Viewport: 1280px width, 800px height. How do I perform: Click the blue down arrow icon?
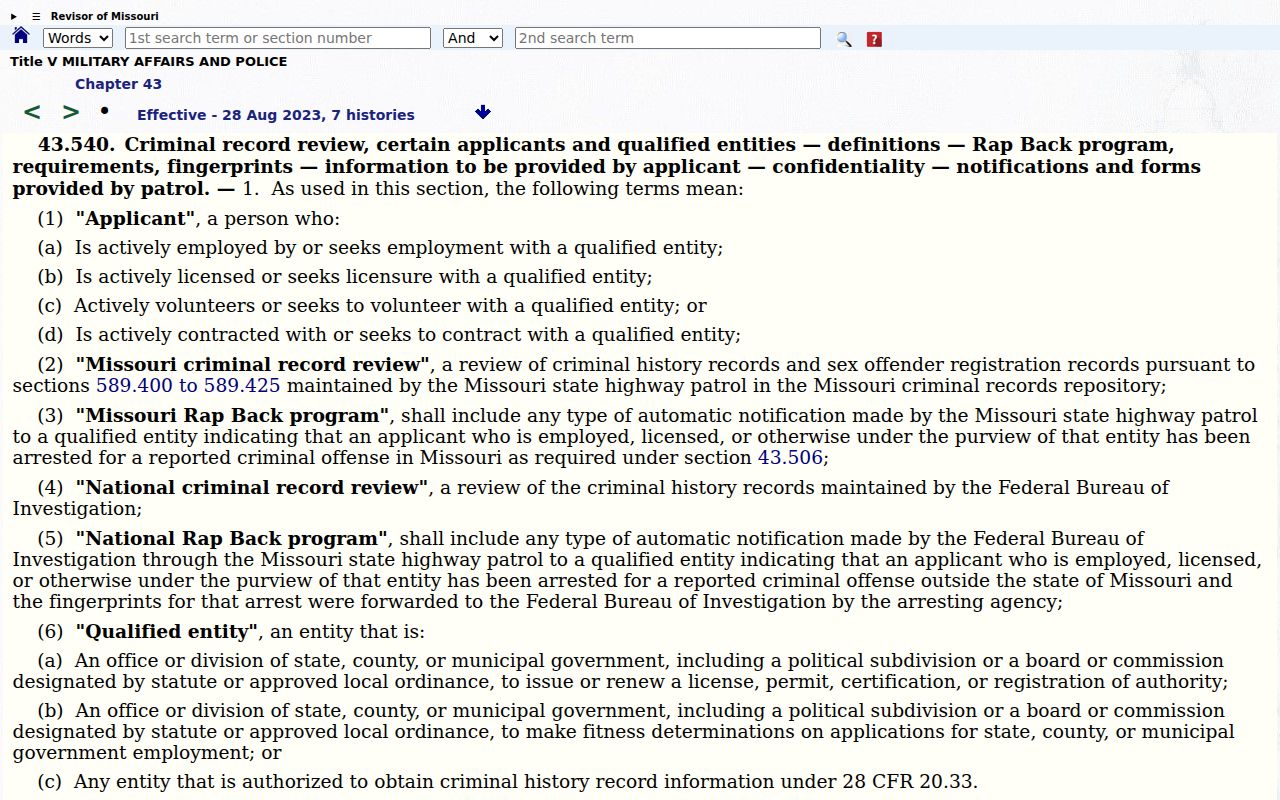pos(483,112)
